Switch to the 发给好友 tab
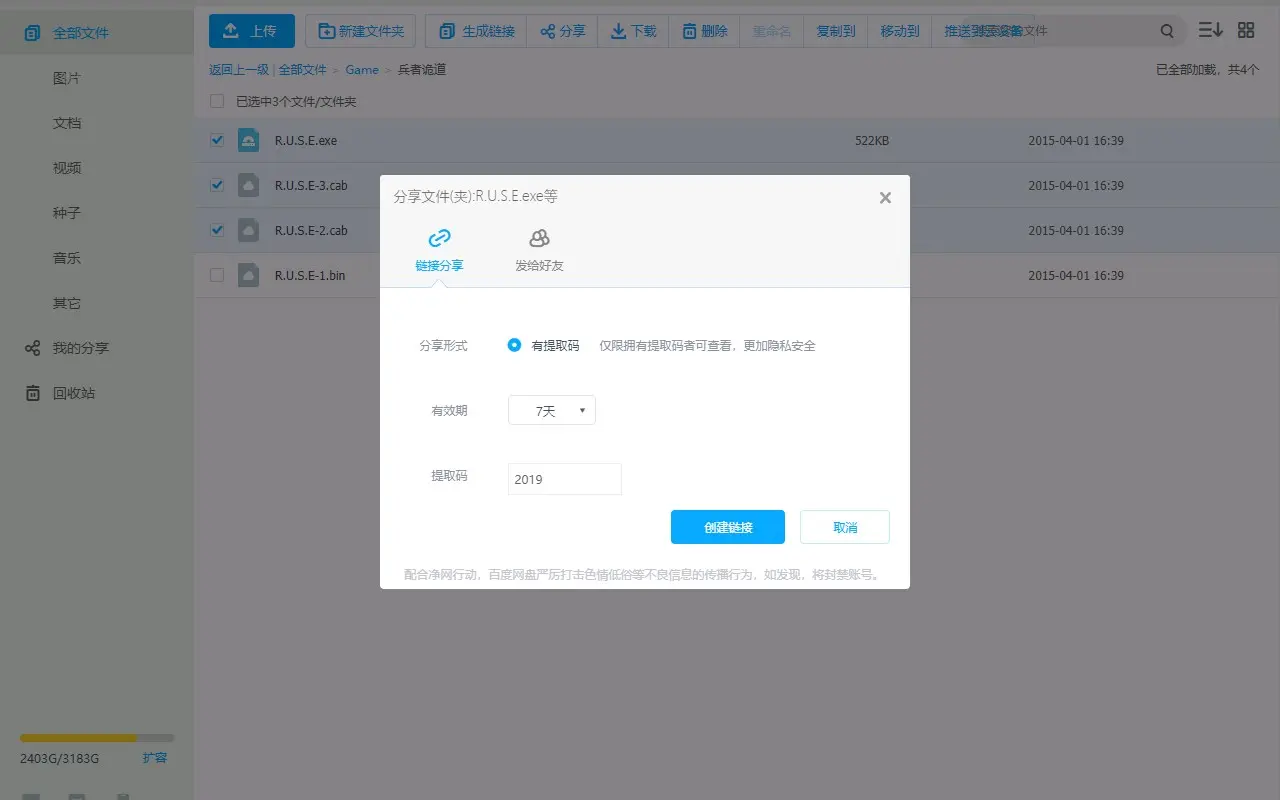Viewport: 1280px width, 800px height. click(539, 248)
